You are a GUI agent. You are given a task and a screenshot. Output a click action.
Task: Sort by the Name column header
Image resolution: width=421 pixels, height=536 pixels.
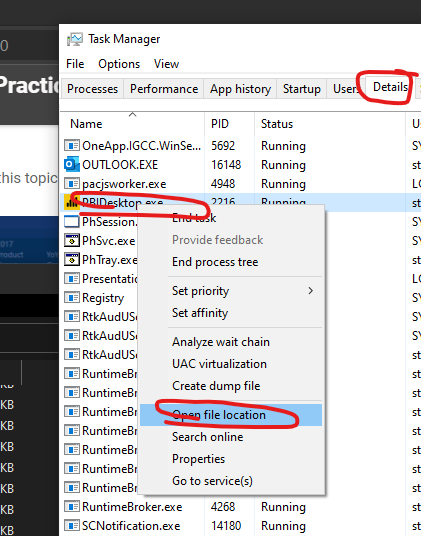[x=132, y=124]
